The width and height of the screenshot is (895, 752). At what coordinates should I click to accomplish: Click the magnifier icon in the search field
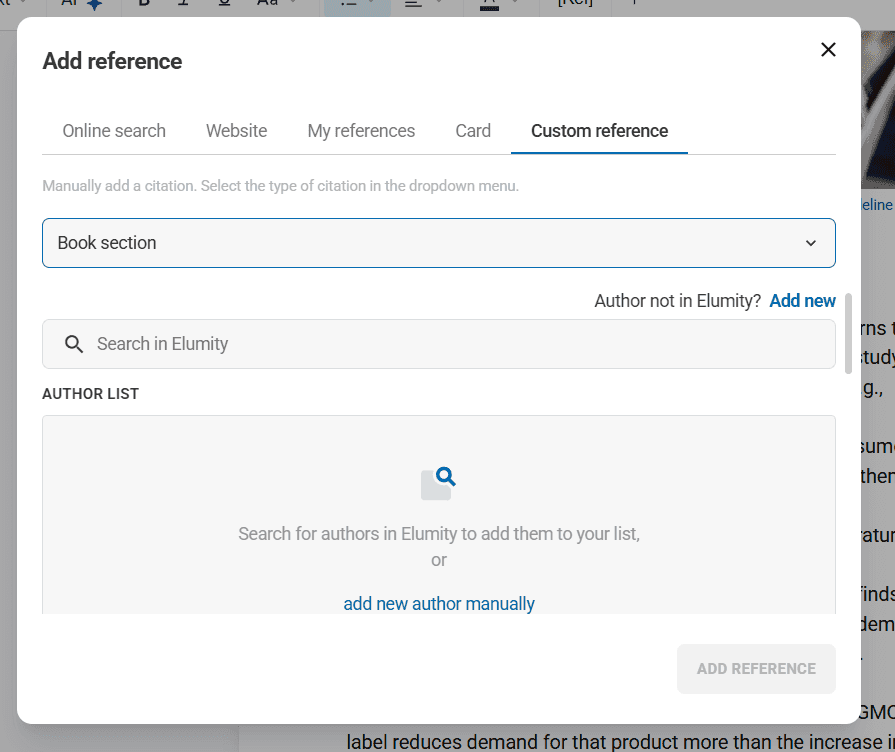74,344
